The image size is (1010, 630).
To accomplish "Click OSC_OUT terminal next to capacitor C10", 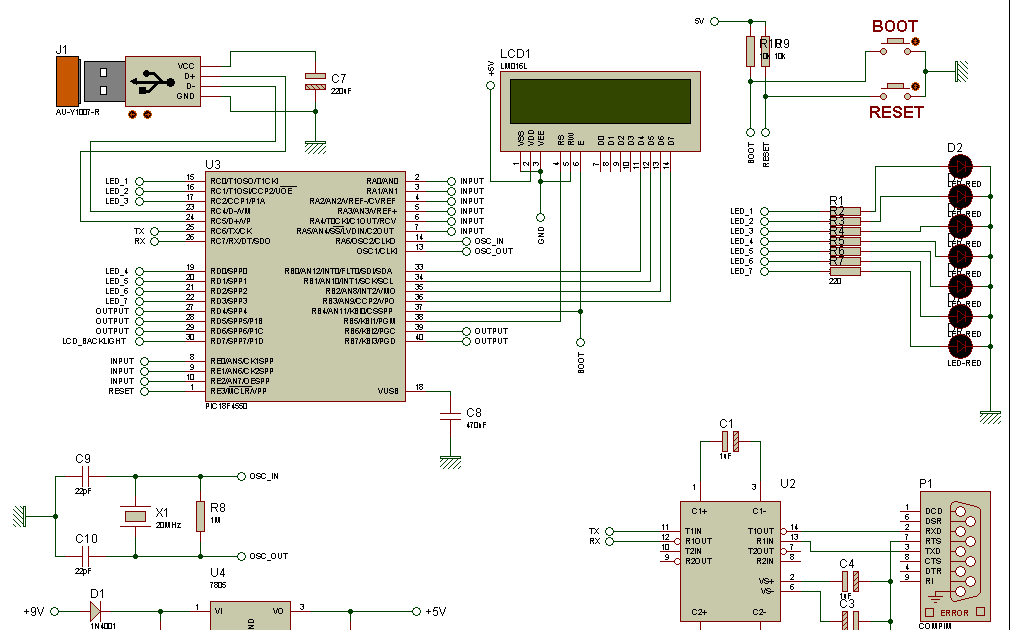I will pyautogui.click(x=242, y=556).
